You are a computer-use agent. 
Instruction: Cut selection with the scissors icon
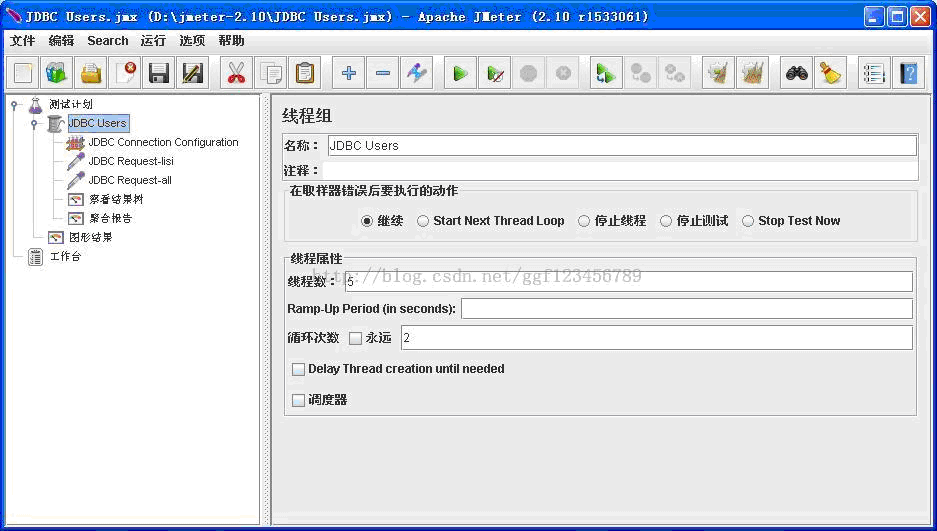[x=236, y=73]
